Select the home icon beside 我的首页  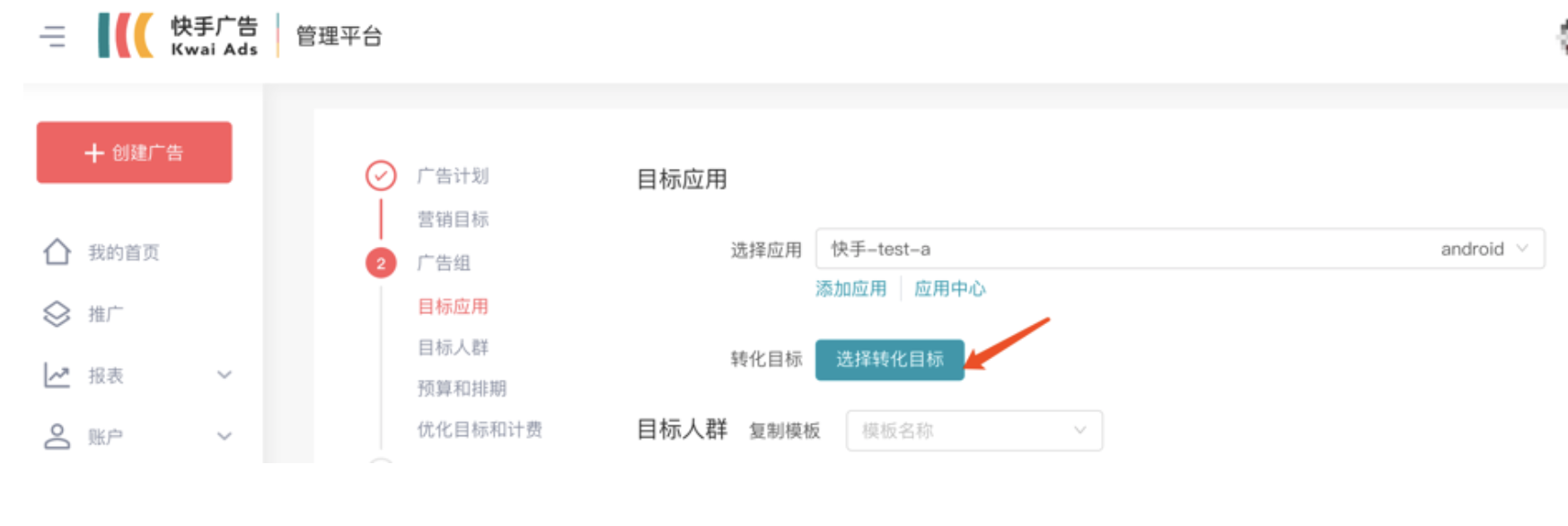tap(57, 252)
